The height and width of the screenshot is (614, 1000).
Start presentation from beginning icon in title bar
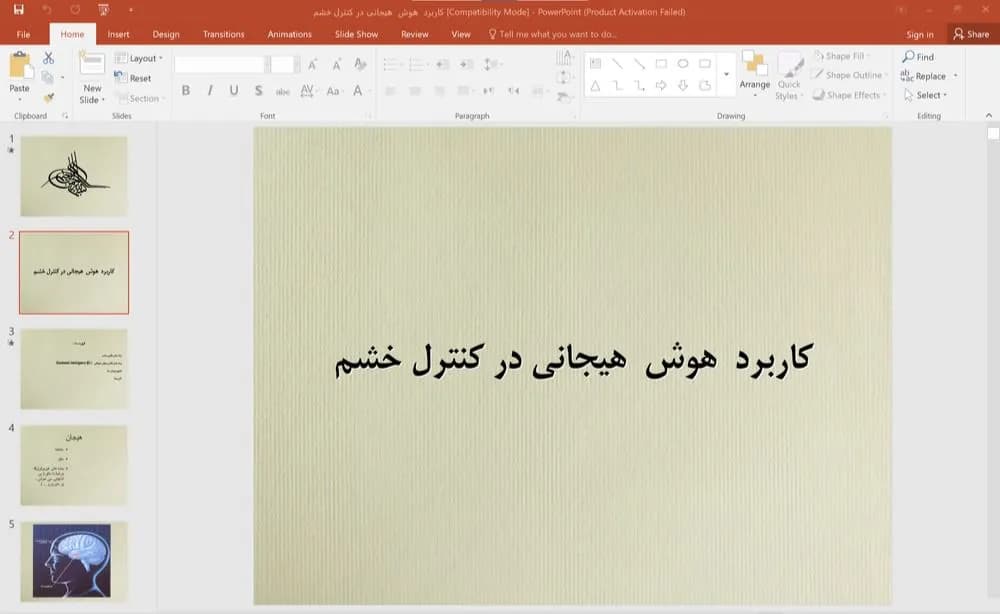pos(103,10)
